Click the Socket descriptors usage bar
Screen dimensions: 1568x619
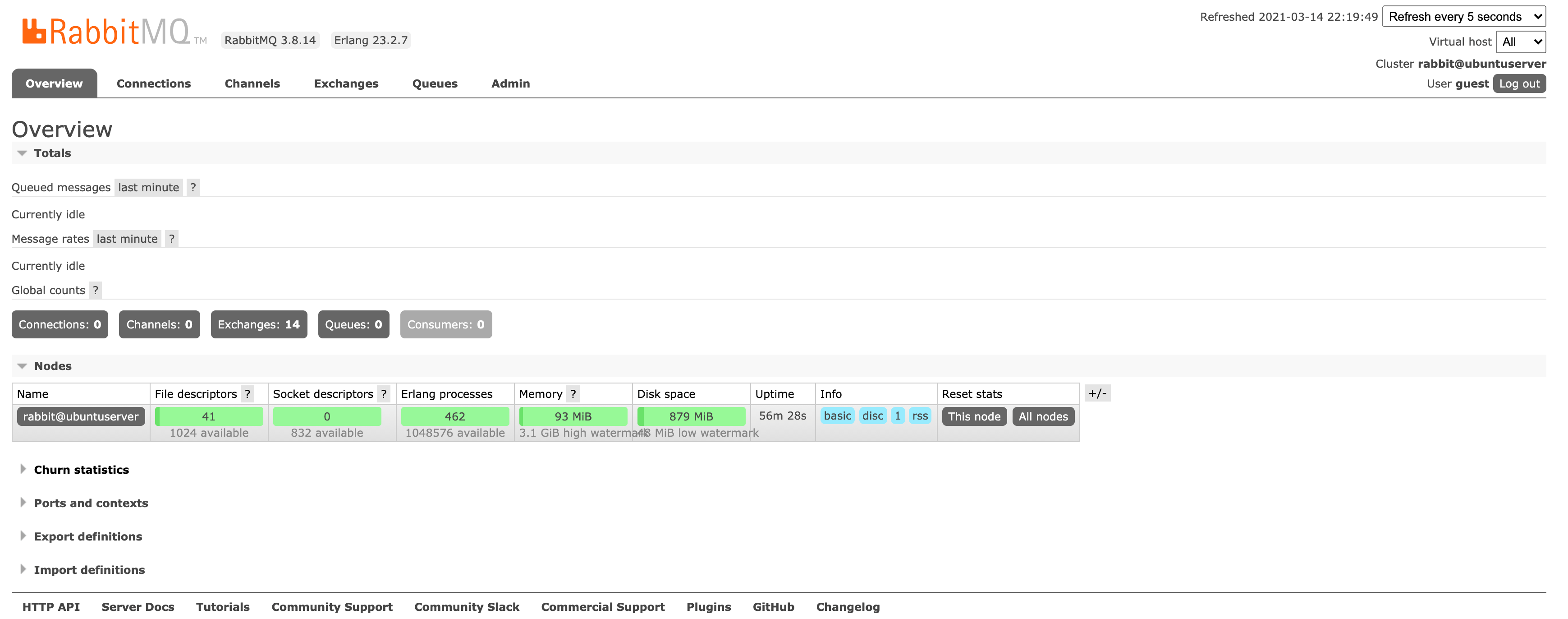click(x=327, y=417)
